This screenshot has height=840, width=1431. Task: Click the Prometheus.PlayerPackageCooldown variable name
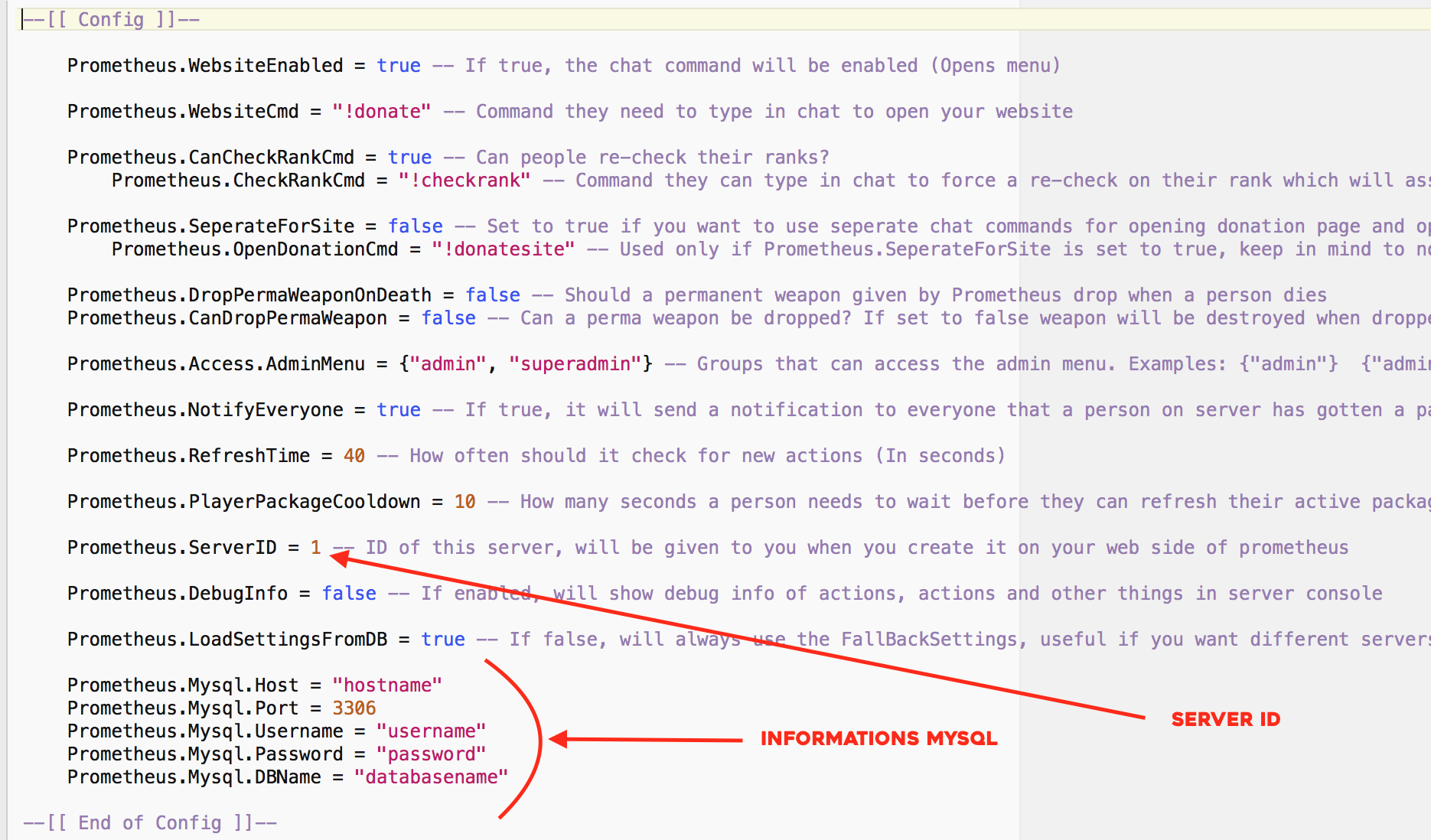[x=244, y=502]
